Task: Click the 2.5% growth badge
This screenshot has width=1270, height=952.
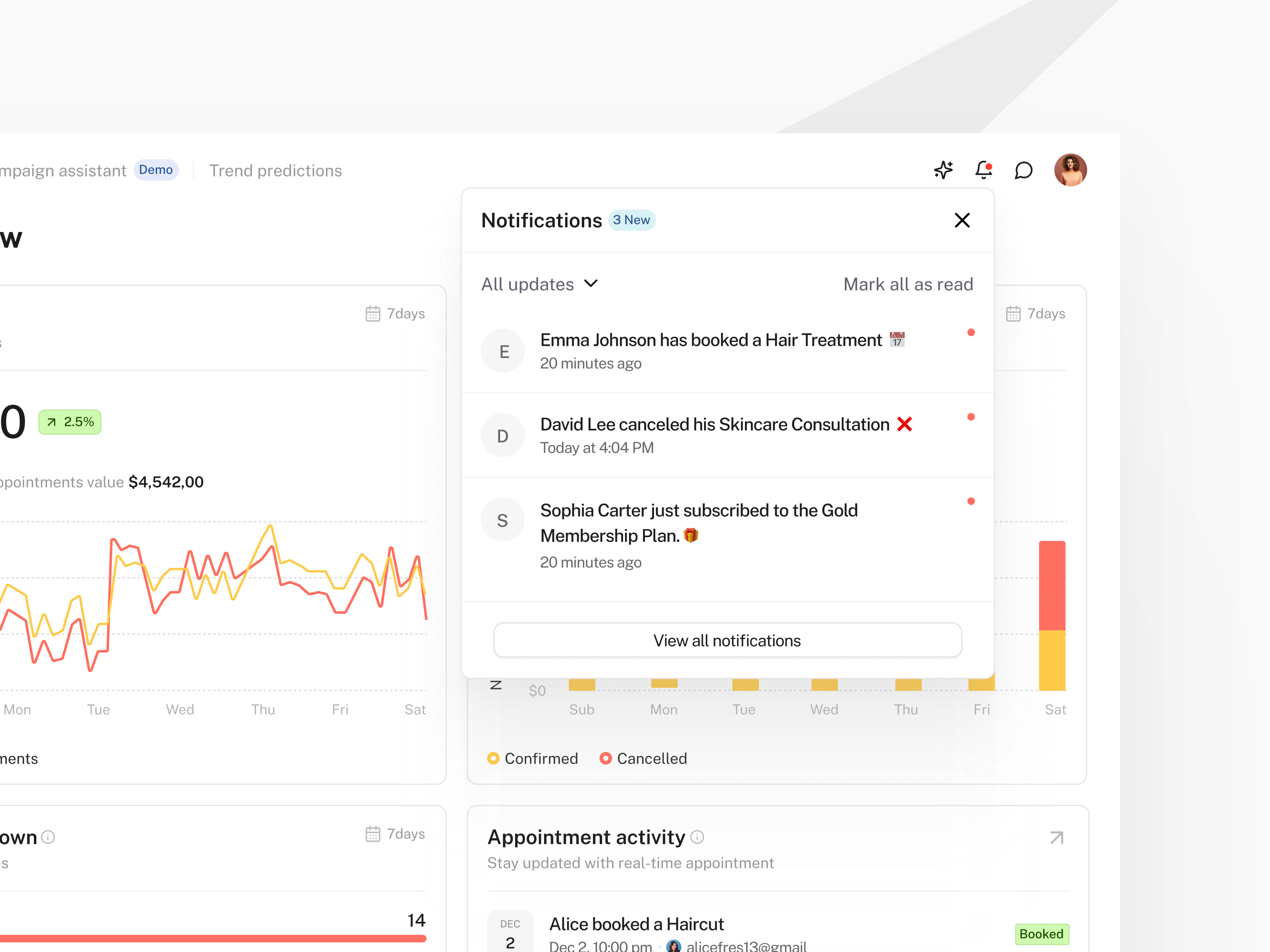Action: pos(70,422)
